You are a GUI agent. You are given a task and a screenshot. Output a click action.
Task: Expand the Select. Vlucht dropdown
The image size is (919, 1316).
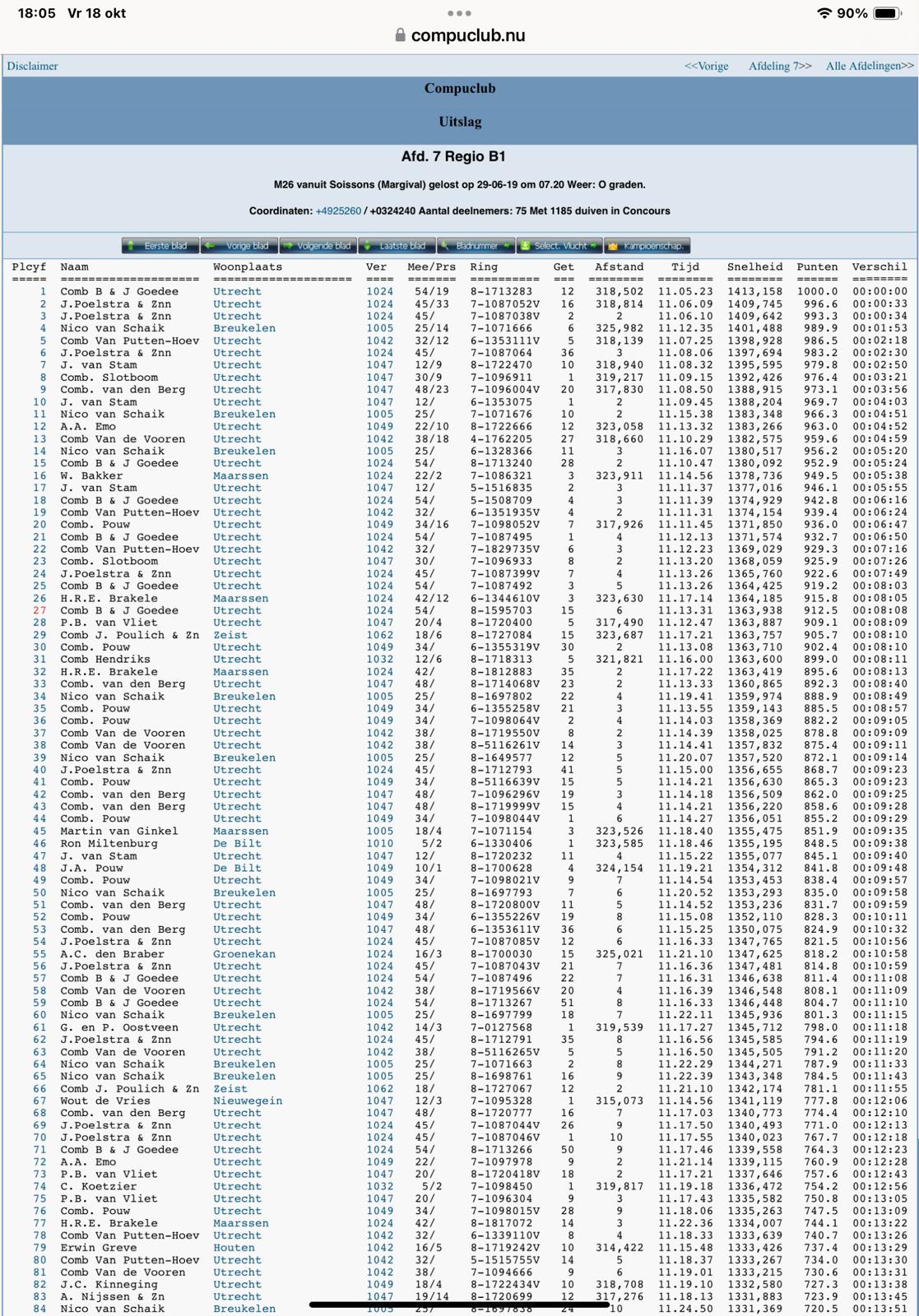[x=560, y=246]
